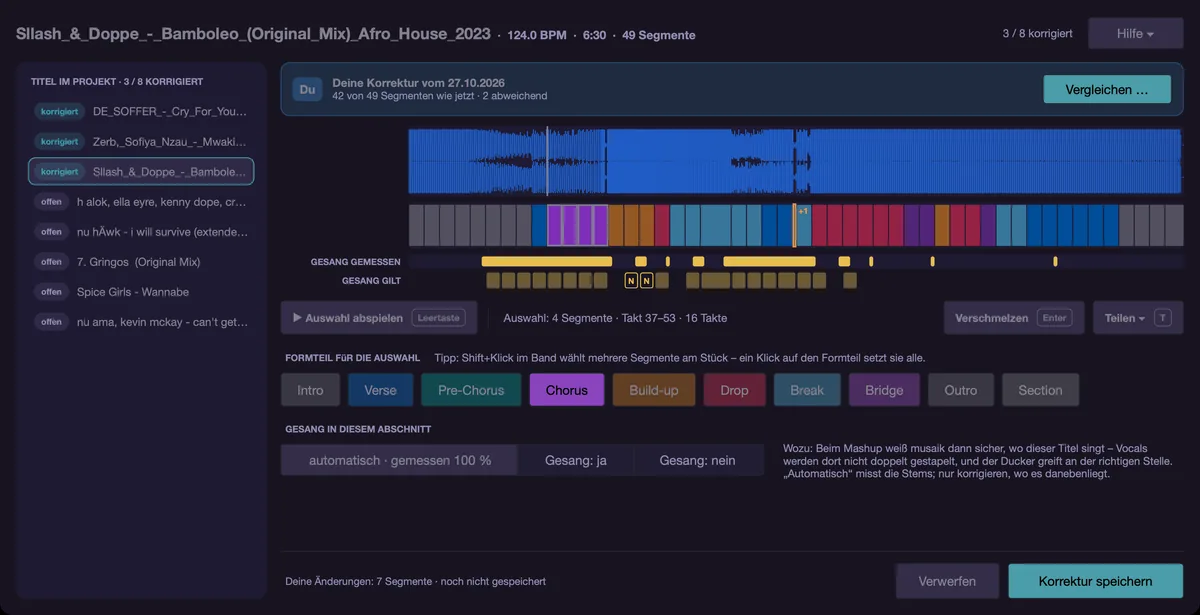Select the Zerb,_Sofiya_Nzau_-_Mwaki… track

point(141,142)
